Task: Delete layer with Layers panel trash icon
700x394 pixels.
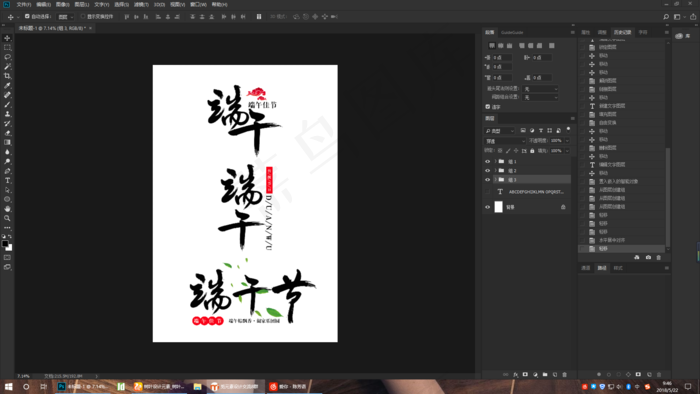Action: point(565,375)
